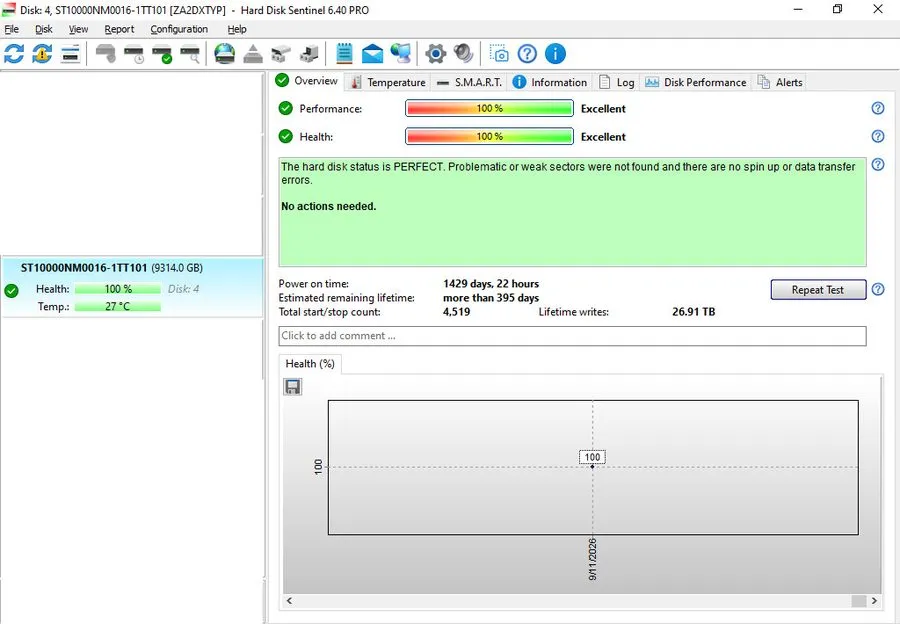Click the Repeat Test button

pos(818,290)
